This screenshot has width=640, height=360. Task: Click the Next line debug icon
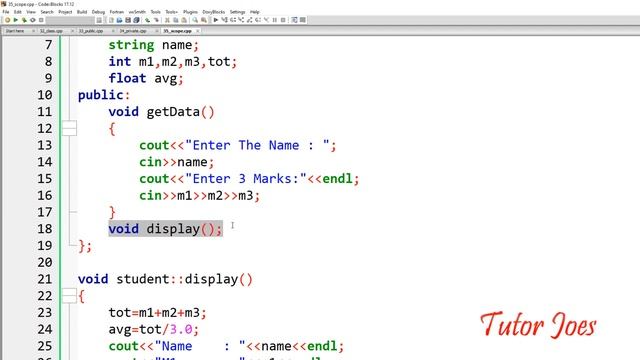point(233,20)
